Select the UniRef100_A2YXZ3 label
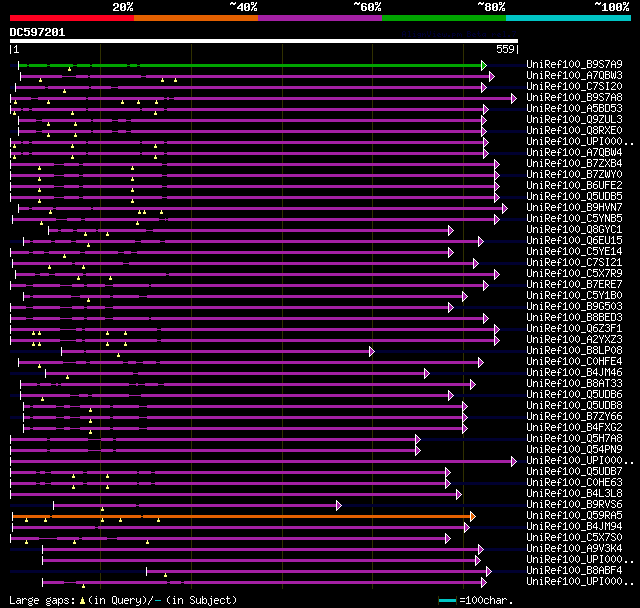 [574, 340]
